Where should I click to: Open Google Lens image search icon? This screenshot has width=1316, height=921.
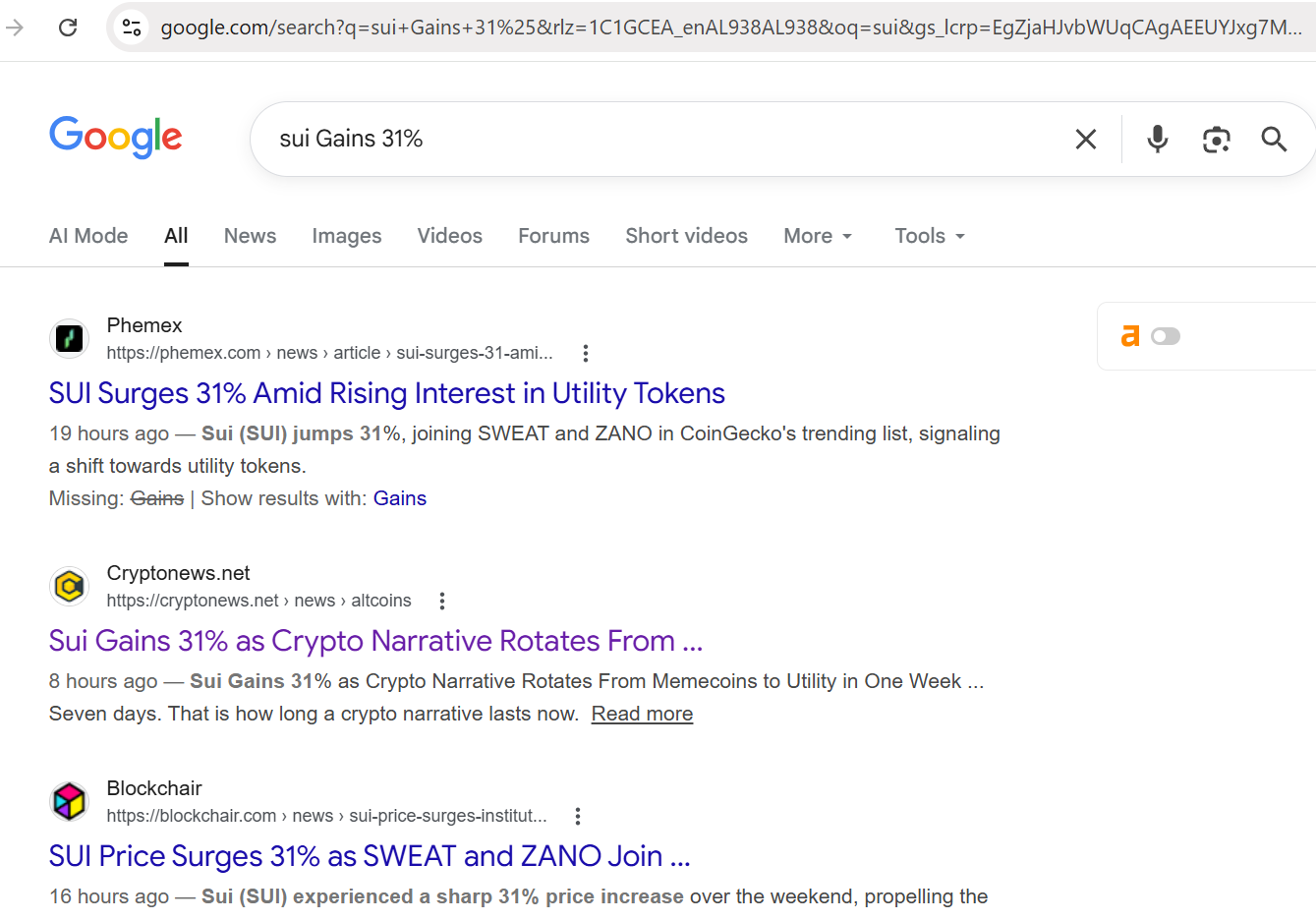coord(1217,140)
